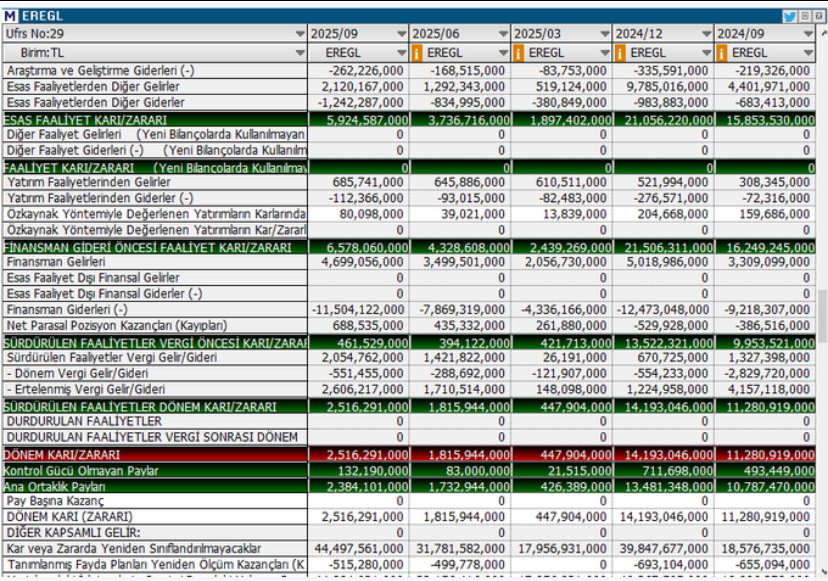The width and height of the screenshot is (828, 581).
Task: Open the Ufrs No:29 dropdown
Action: (300, 34)
